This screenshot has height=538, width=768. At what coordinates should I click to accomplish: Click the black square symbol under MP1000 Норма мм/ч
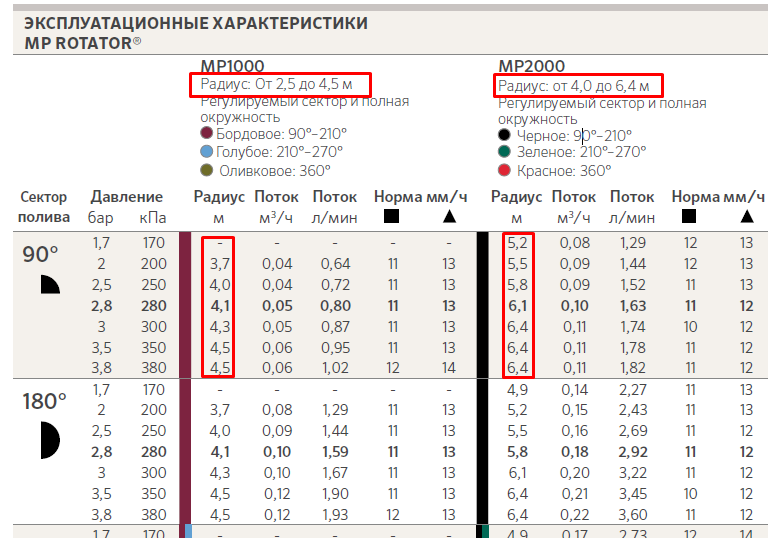pos(391,216)
